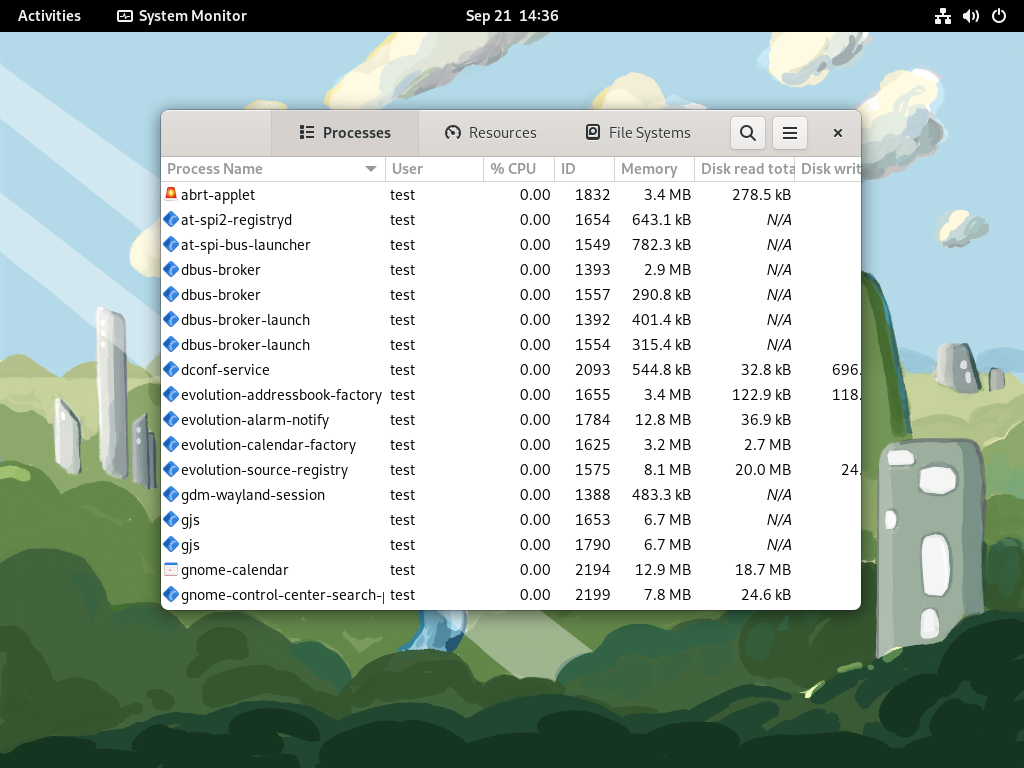Click the gnome-control-center-search process icon
The width and height of the screenshot is (1024, 768).
171,594
